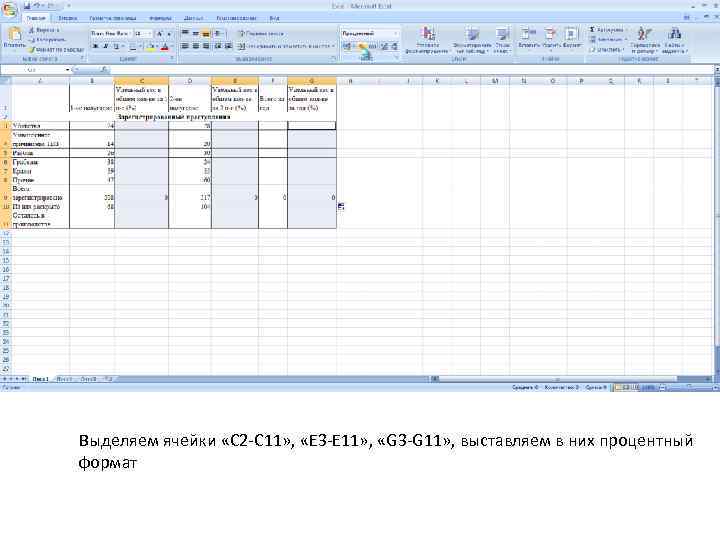Align cell text to top
This screenshot has width=720, height=540.
[185, 34]
